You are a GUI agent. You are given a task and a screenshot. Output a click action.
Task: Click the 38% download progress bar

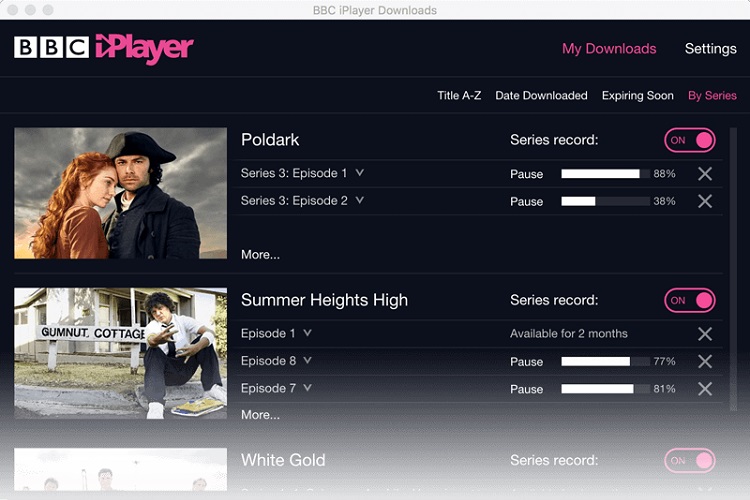[606, 201]
